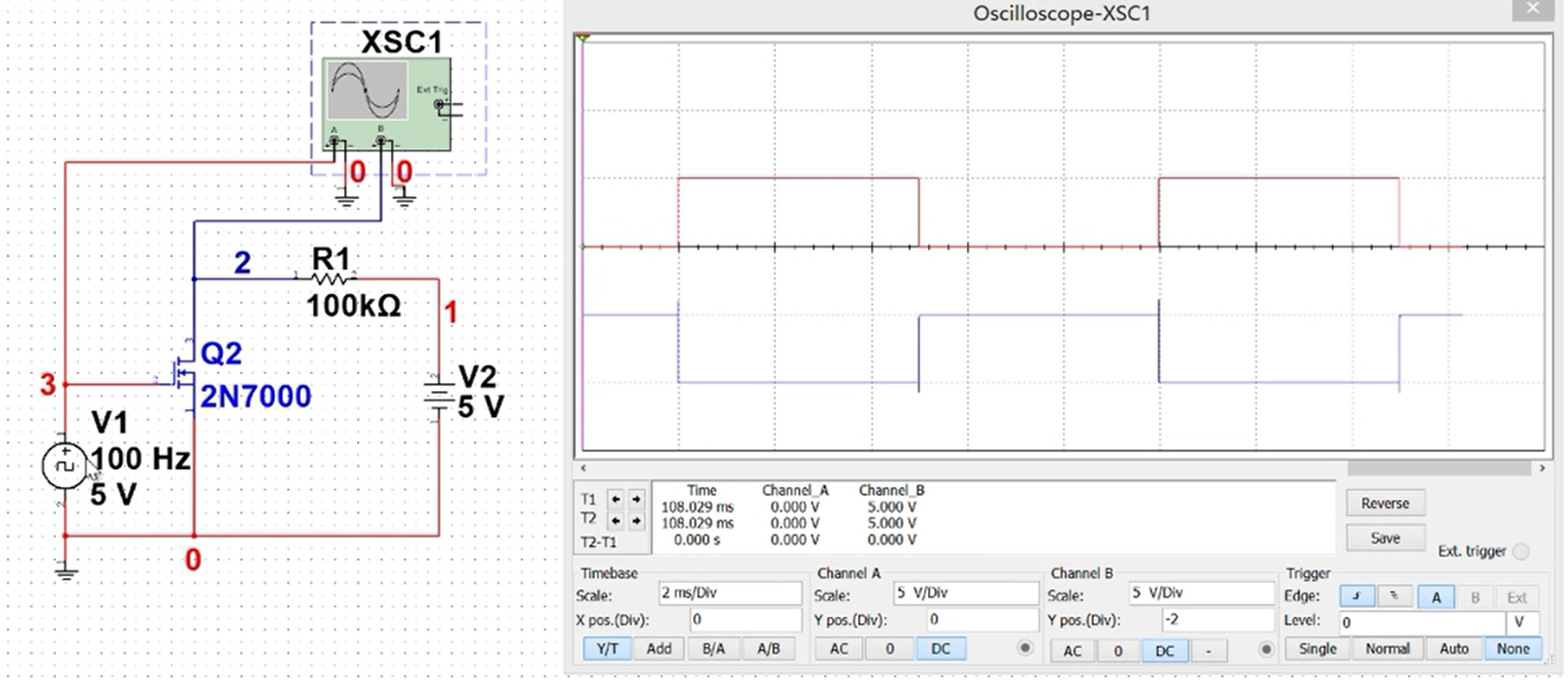Viewport: 1568px width, 680px height.
Task: Select rising edge trigger icon
Action: pos(1356,597)
